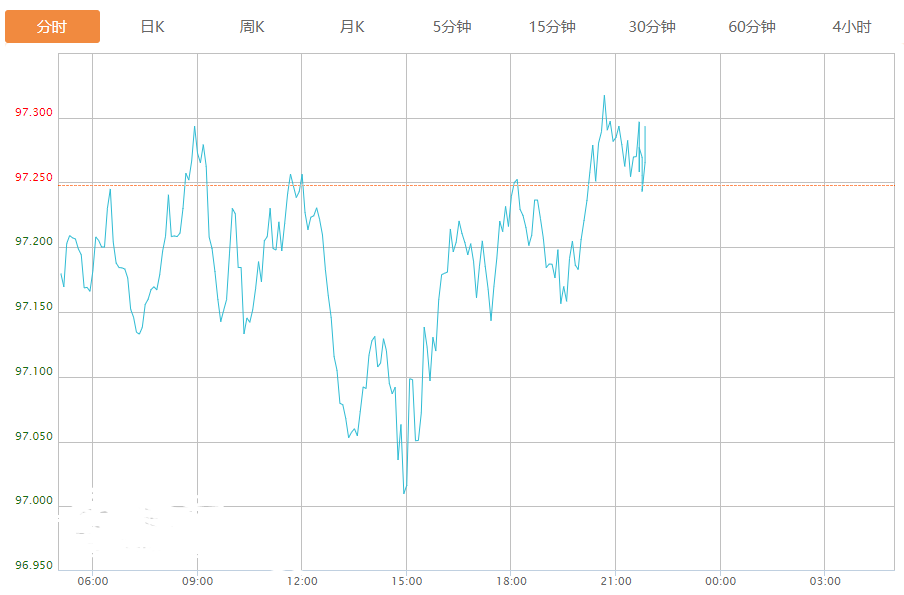
Task: Switch to the 日K chart tab
Action: [152, 27]
